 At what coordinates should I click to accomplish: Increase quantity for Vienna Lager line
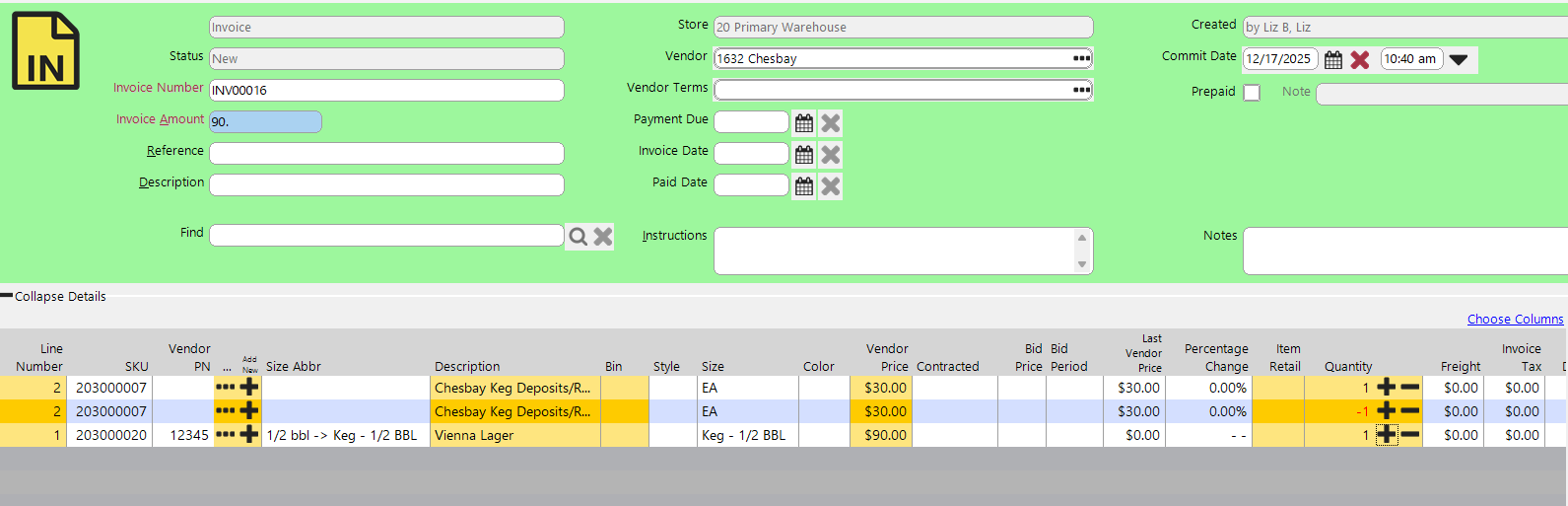[x=1387, y=435]
